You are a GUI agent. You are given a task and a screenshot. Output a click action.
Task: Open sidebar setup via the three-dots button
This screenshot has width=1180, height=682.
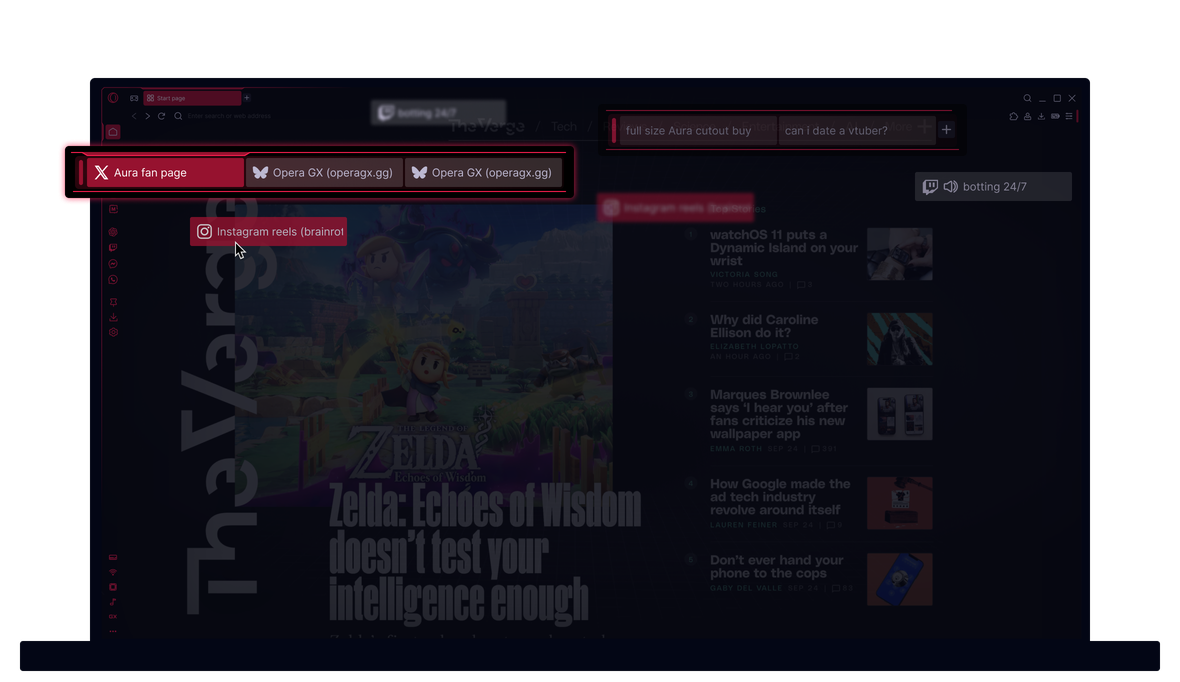(x=113, y=631)
